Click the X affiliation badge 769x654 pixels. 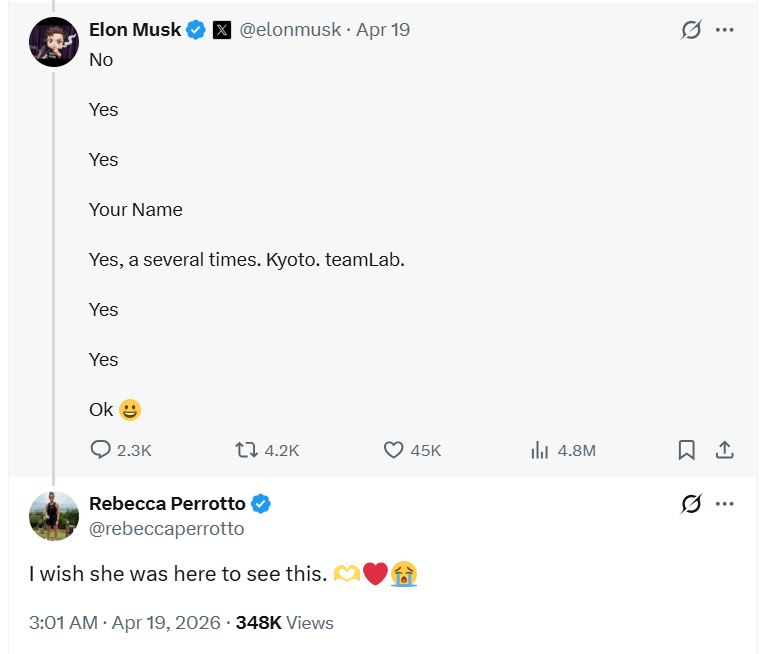(x=222, y=30)
